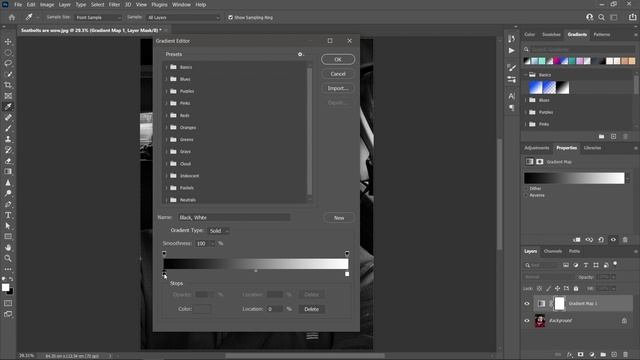The height and width of the screenshot is (360, 640).
Task: Click Cancel in Gradient Editor
Action: click(338, 74)
